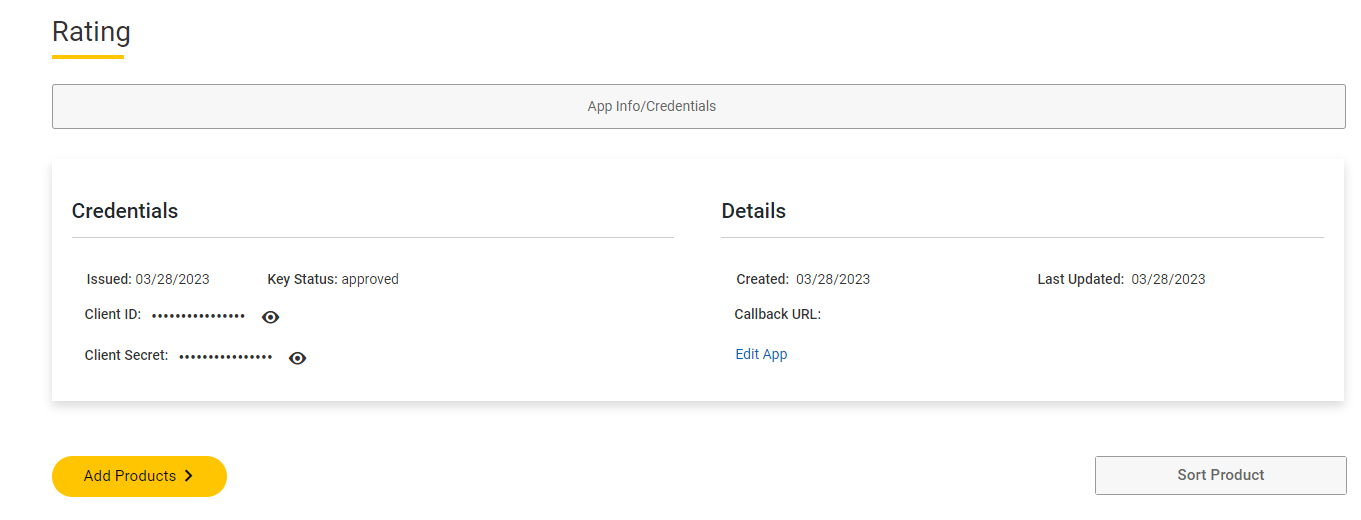Click the chevron arrow in Add Products

189,476
